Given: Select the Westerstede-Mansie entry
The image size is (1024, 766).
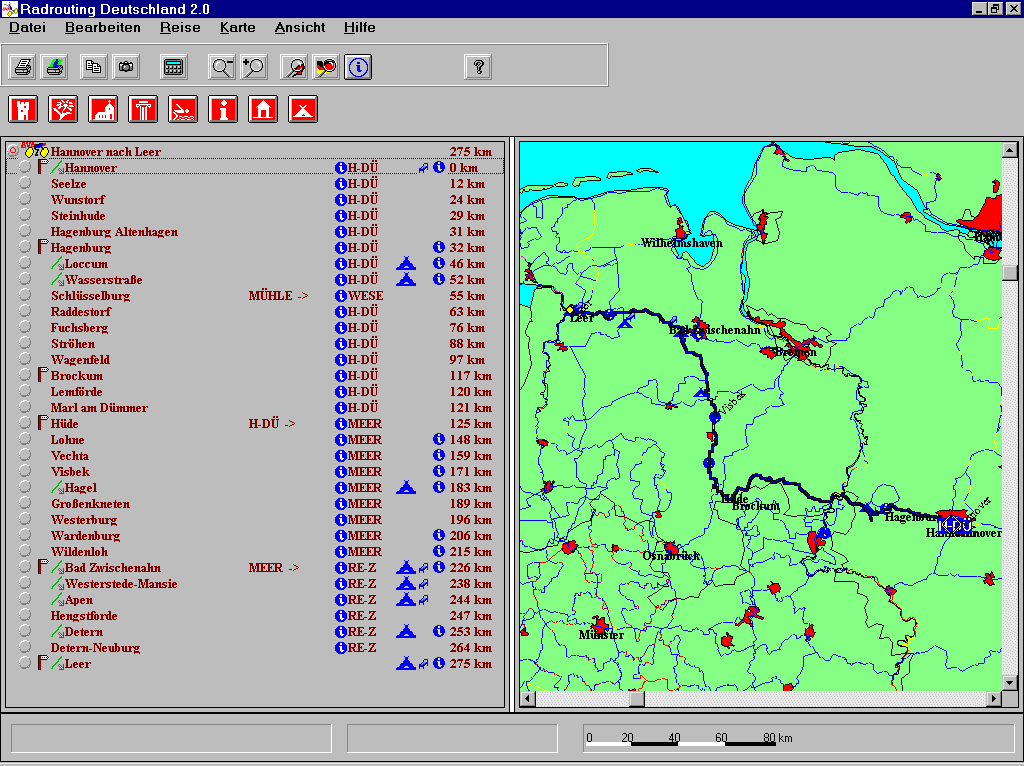Looking at the screenshot, I should [121, 584].
